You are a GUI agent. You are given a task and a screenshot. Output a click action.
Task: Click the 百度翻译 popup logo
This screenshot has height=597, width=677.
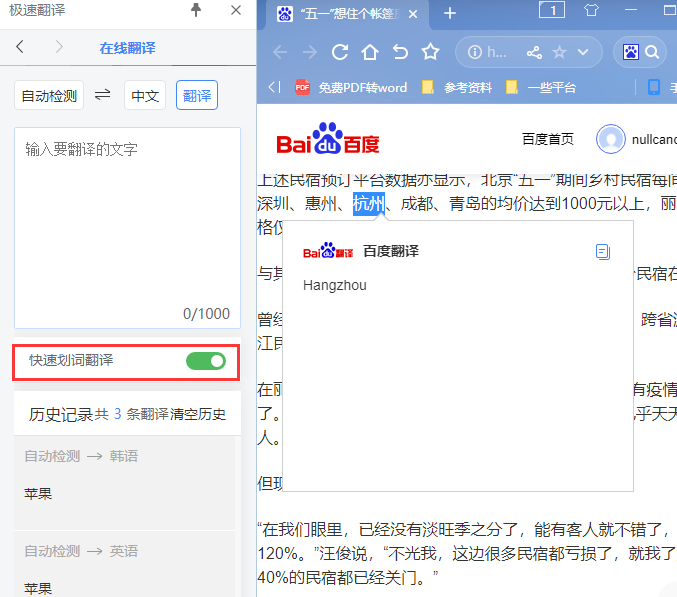(x=328, y=251)
